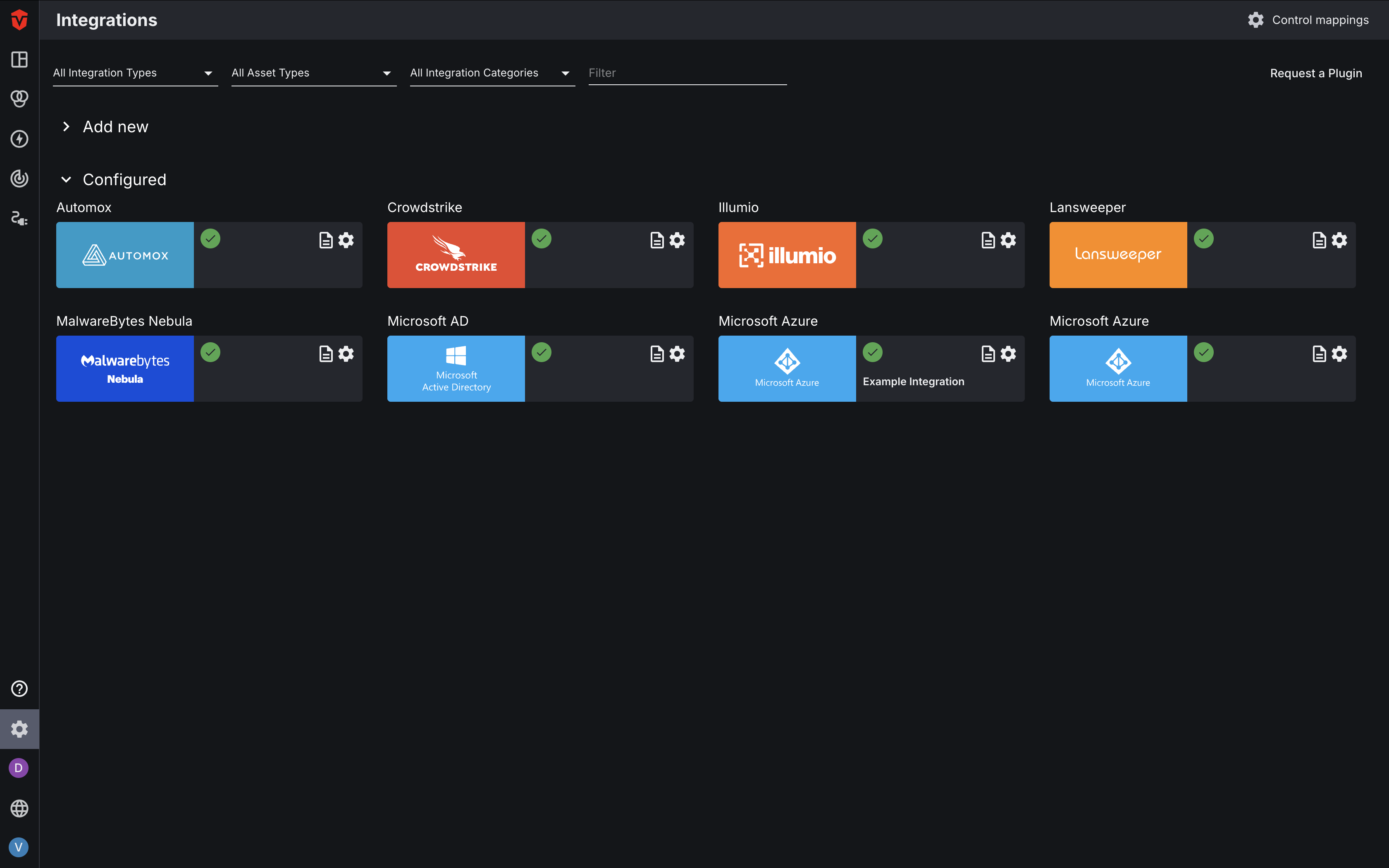Click the Integrations page title
Viewport: 1389px width, 868px height.
107,20
